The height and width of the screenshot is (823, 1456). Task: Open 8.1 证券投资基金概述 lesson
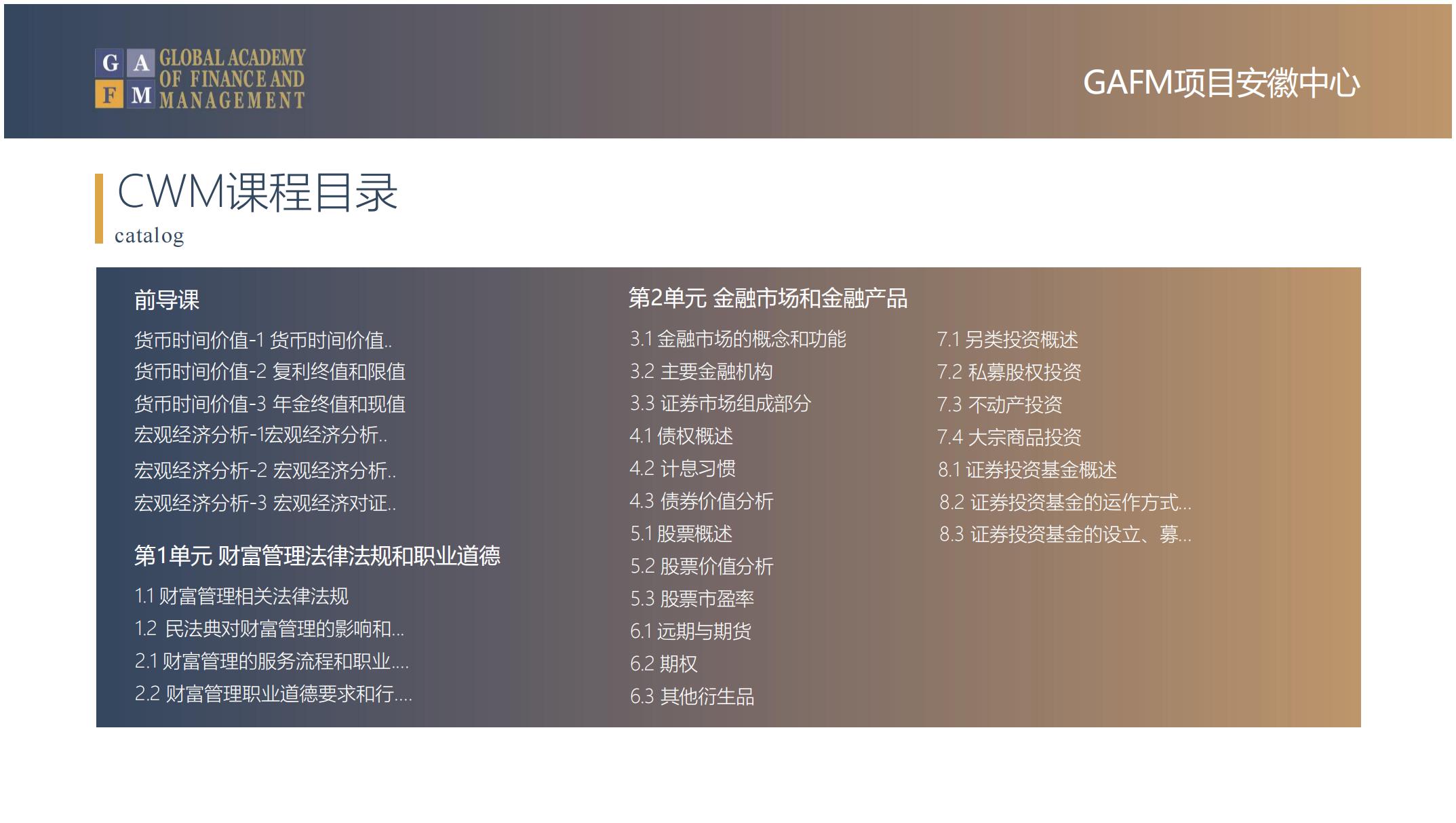pyautogui.click(x=1027, y=470)
